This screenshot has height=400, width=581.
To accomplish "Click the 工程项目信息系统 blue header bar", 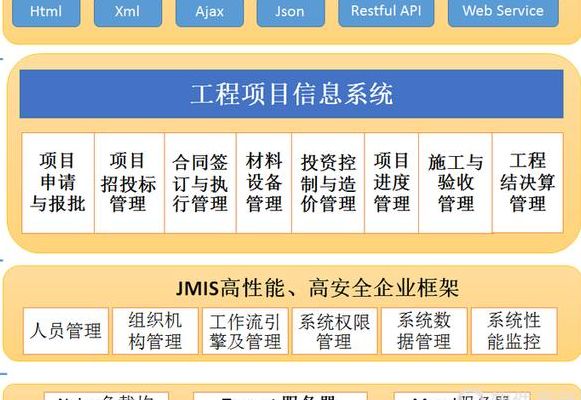I will pos(292,94).
